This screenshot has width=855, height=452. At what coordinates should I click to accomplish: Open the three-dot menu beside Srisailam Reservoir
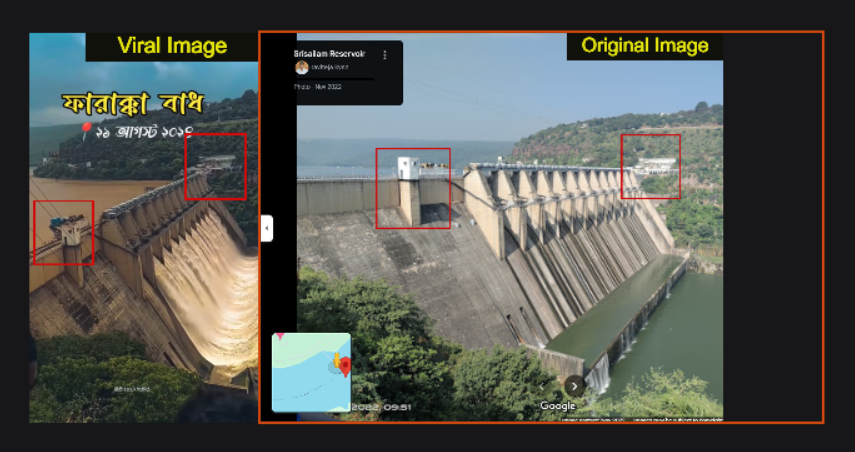[x=385, y=55]
